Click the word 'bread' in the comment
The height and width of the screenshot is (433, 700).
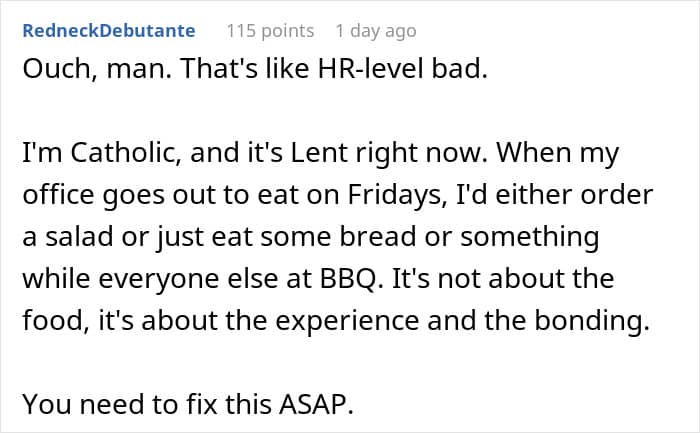(378, 237)
